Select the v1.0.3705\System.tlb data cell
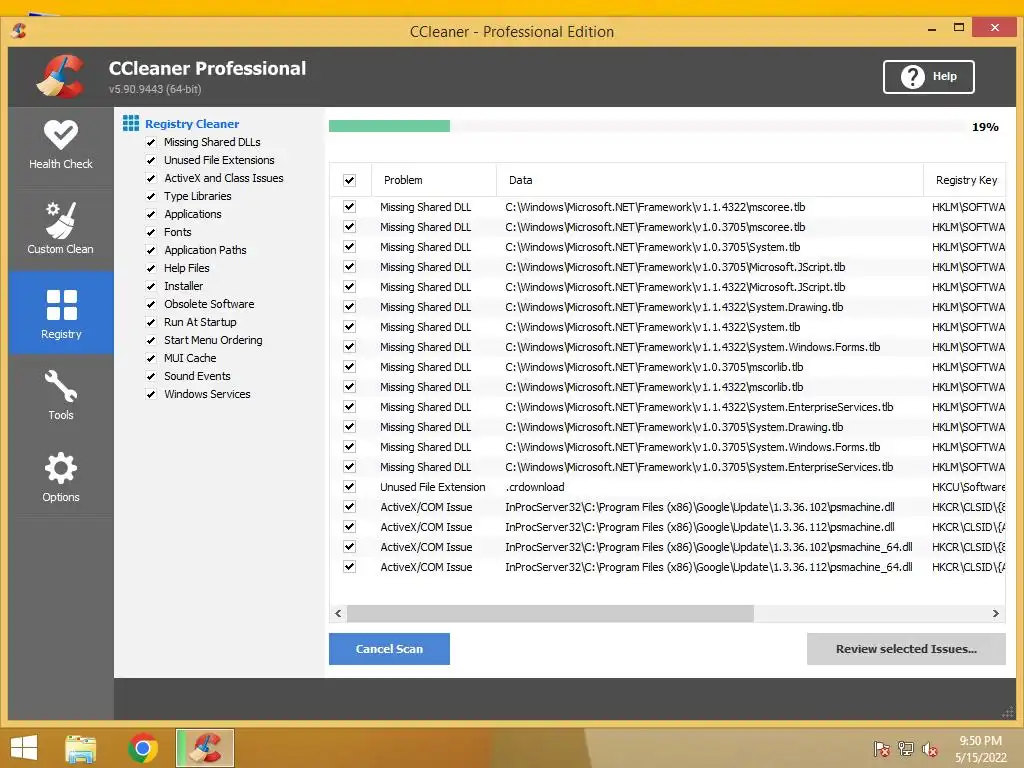The image size is (1024, 768). point(652,247)
